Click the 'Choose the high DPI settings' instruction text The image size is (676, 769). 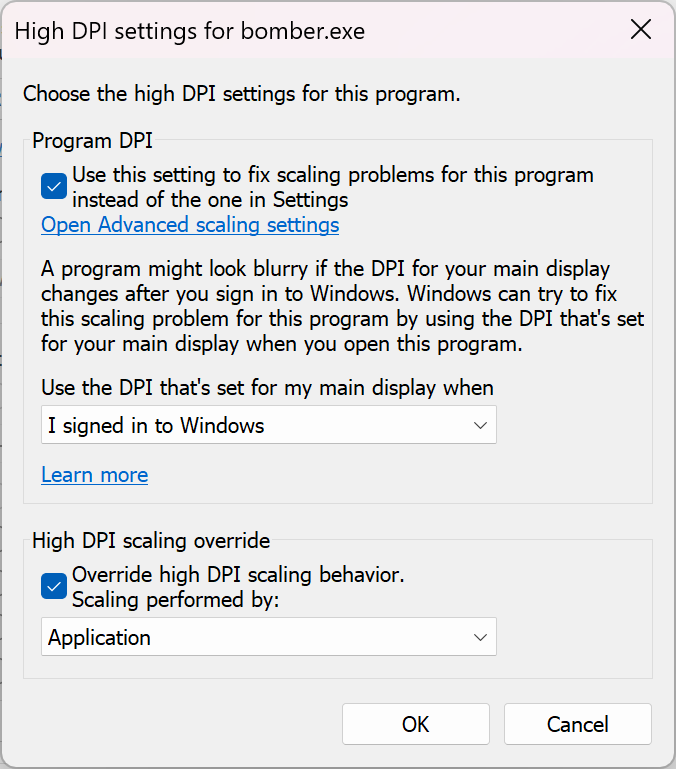tap(242, 94)
